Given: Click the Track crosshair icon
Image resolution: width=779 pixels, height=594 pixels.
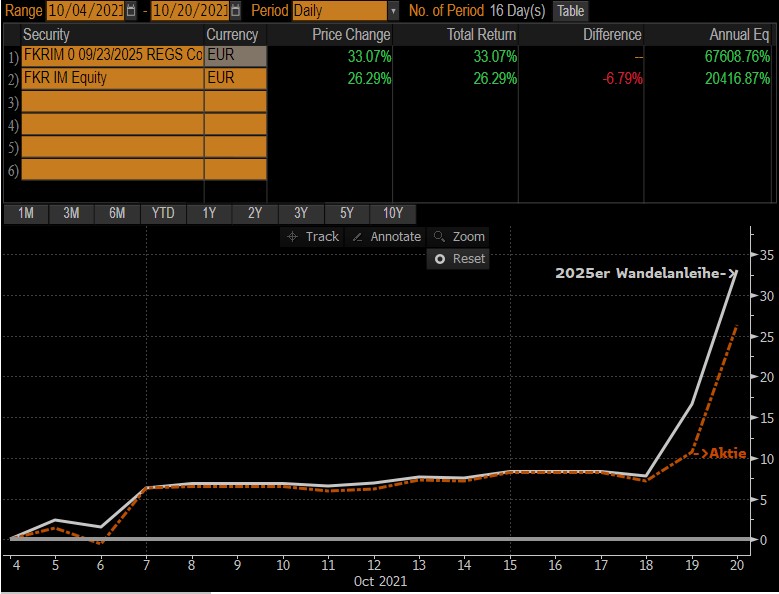Looking at the screenshot, I should (293, 236).
